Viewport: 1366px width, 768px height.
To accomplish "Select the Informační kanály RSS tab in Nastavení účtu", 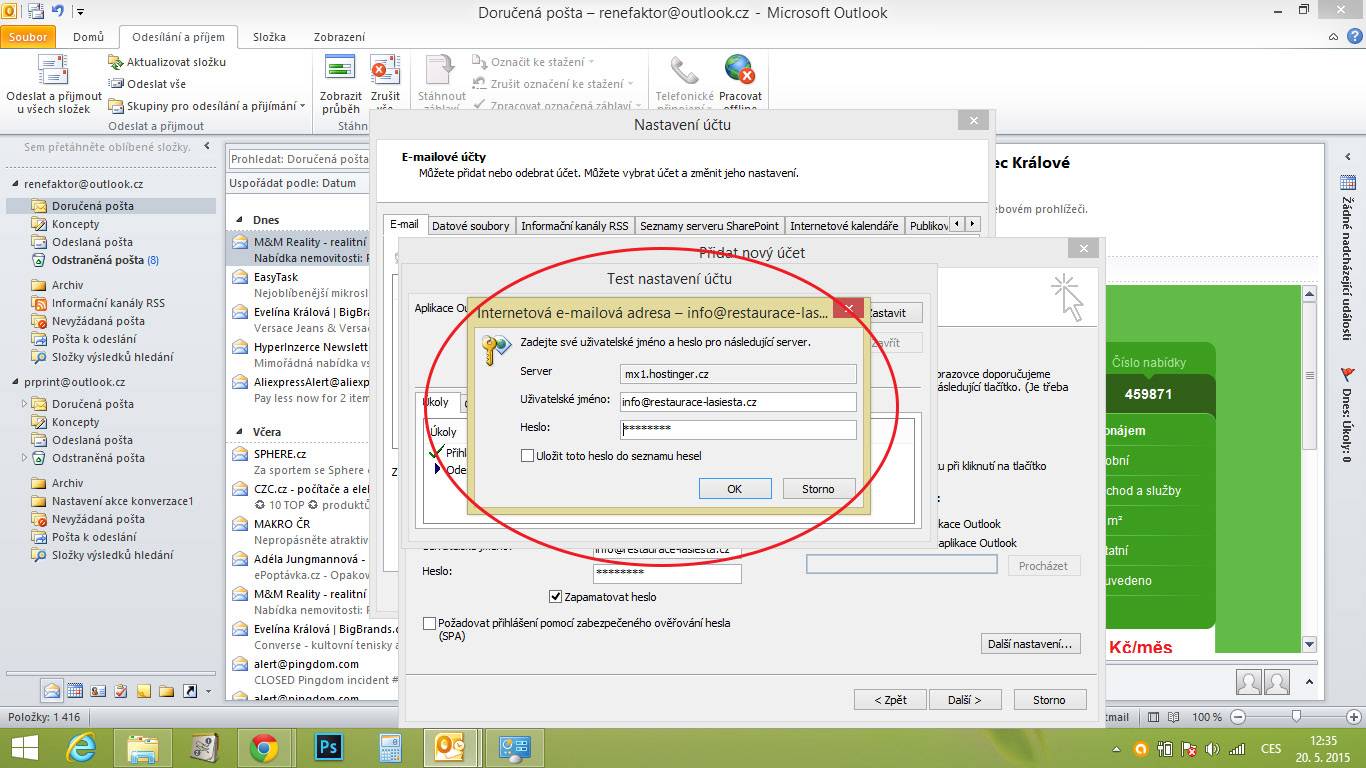I will [x=575, y=226].
